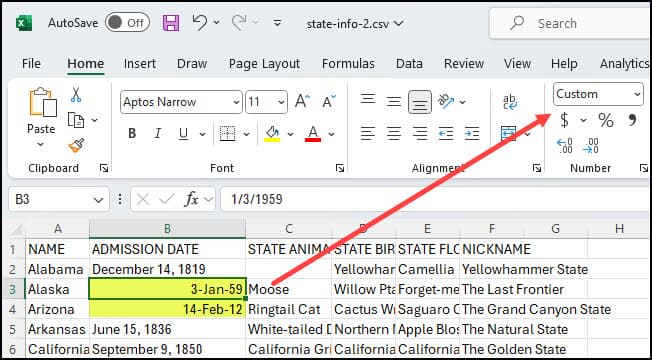Expand the Paste options arrow
This screenshot has width=652, height=360.
[40, 144]
